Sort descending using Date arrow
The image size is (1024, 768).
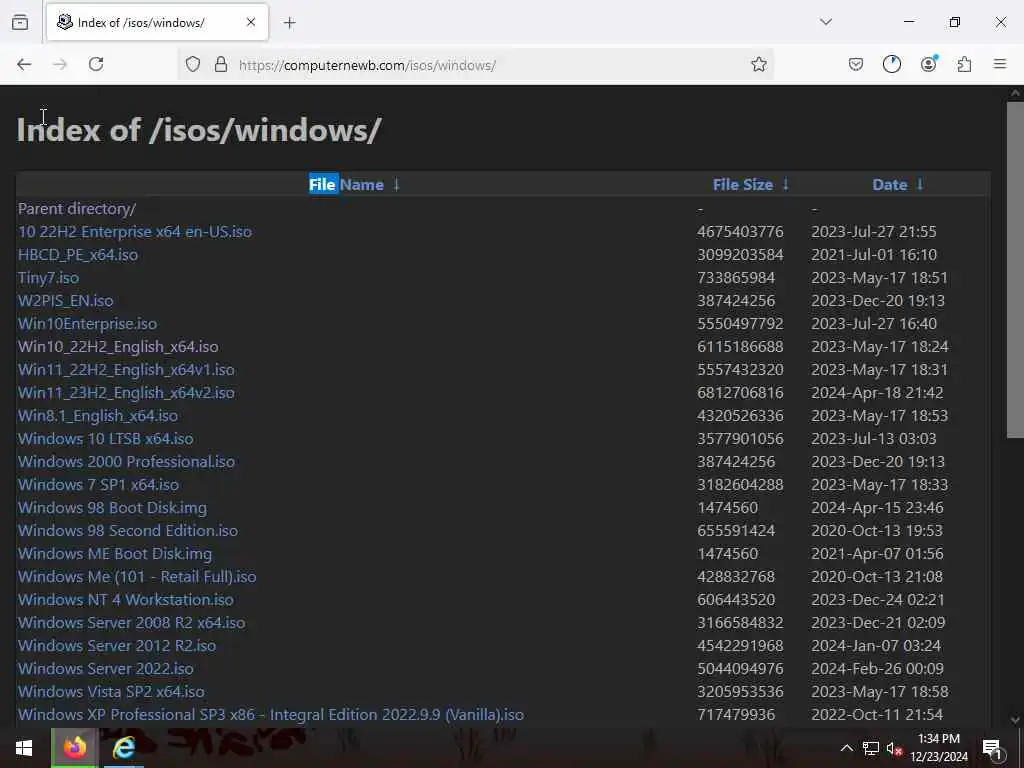920,185
